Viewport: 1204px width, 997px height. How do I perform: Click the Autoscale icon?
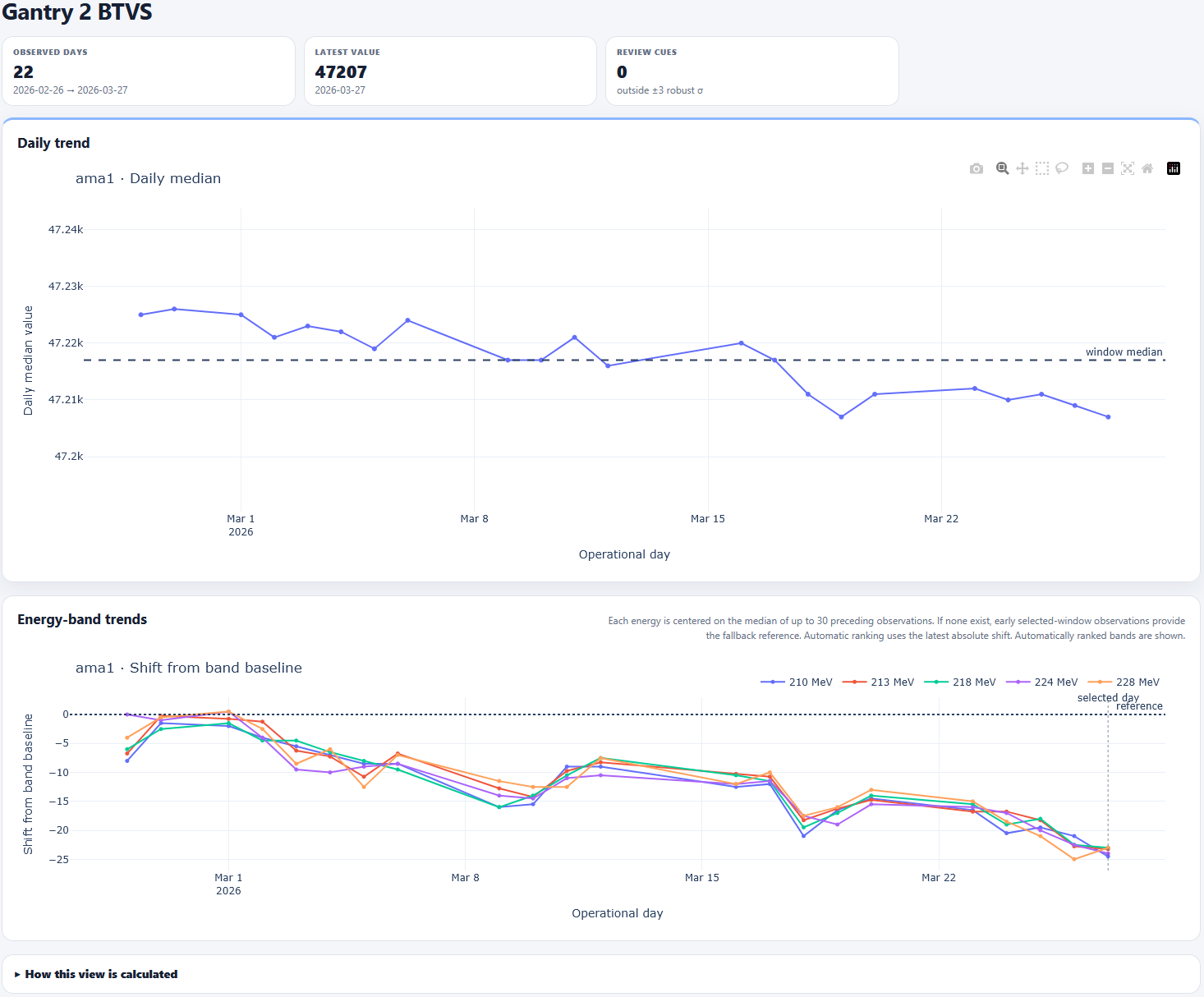[1128, 168]
